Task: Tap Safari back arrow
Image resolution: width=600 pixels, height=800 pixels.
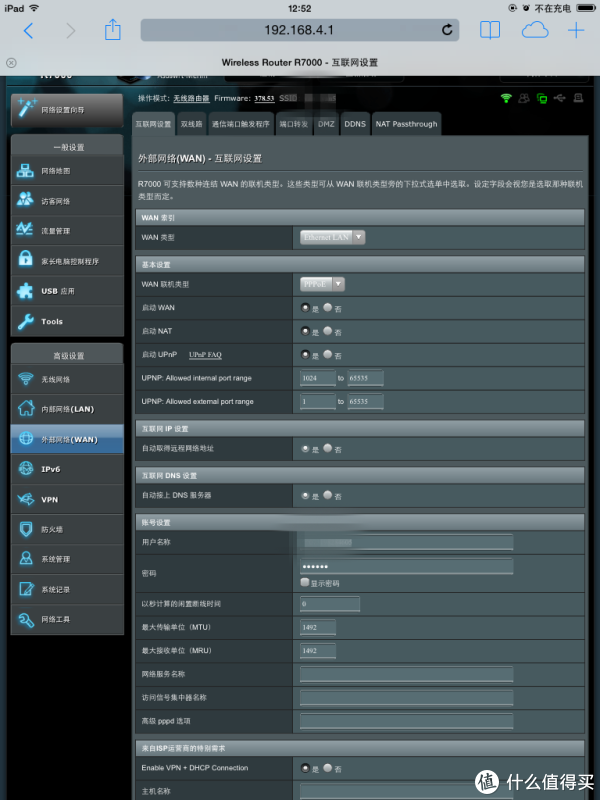Action: point(29,31)
